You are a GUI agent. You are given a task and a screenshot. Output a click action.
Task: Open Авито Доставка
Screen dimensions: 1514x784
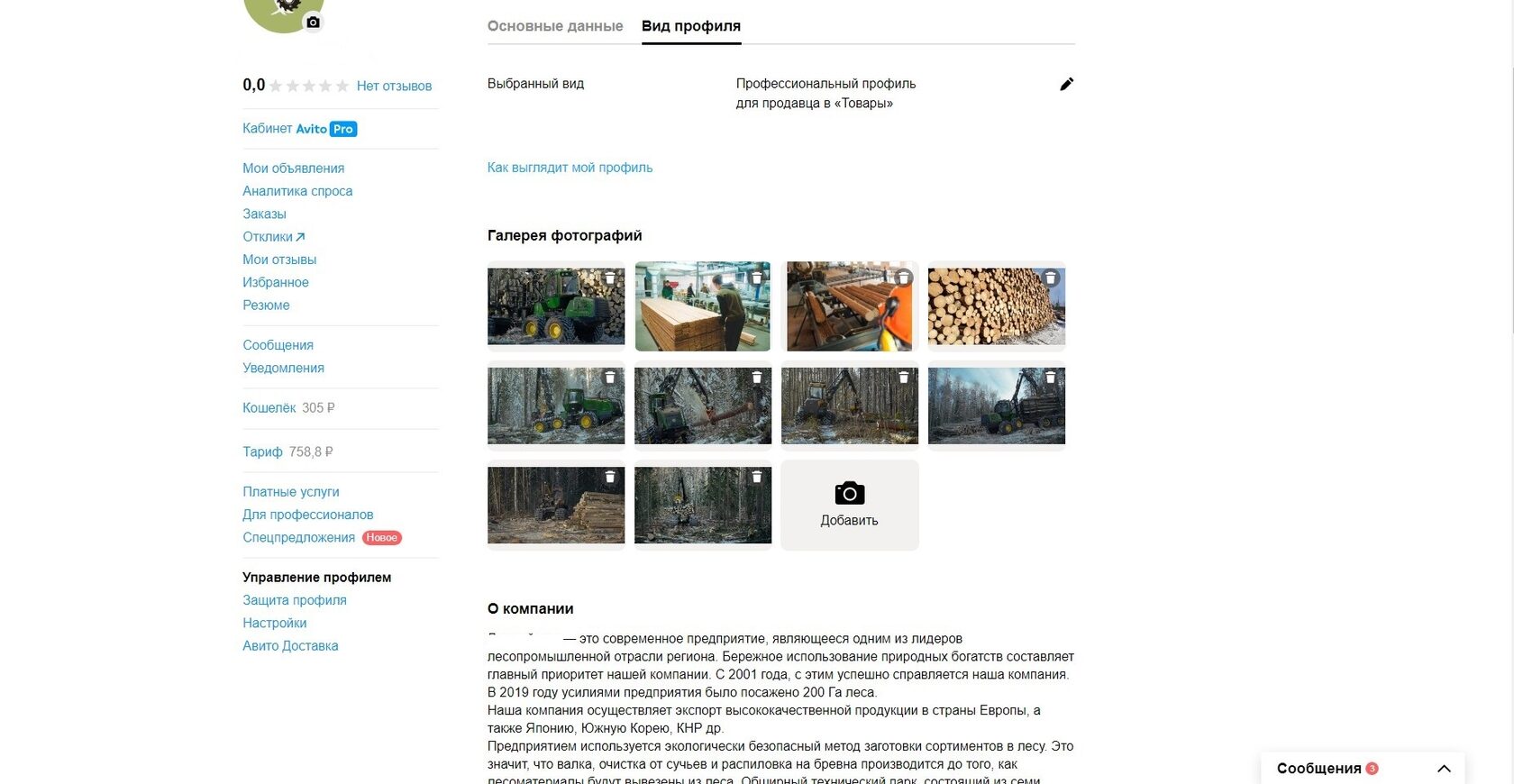(290, 646)
